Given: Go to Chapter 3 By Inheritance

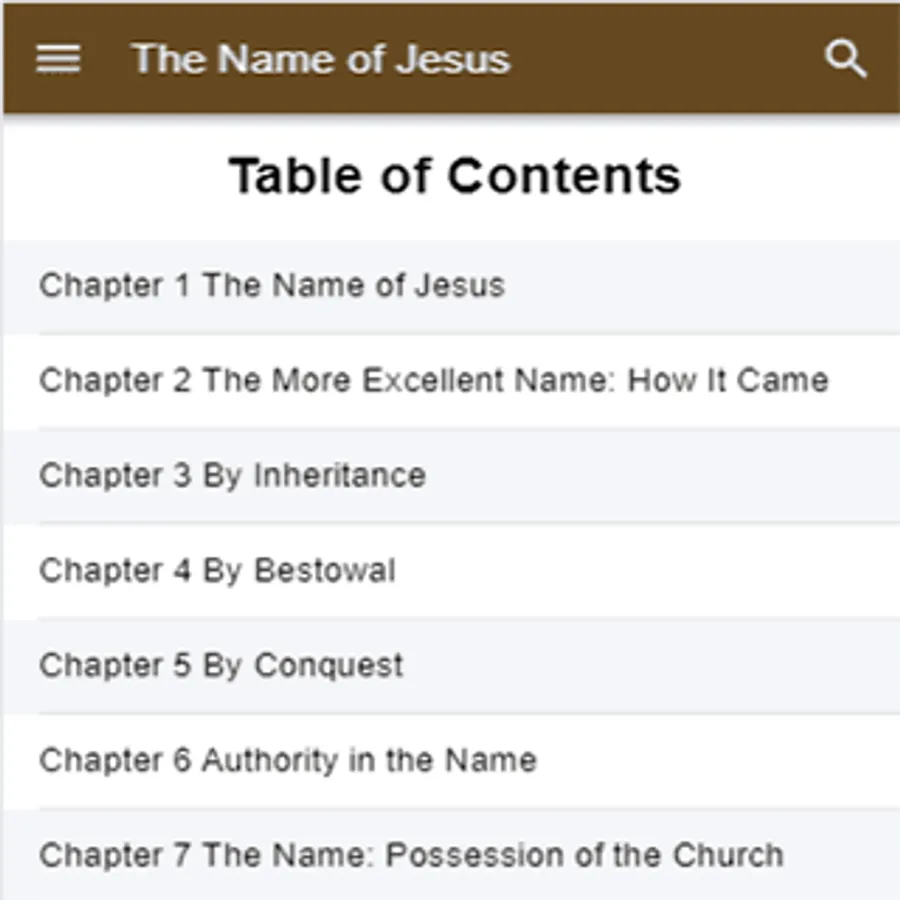Looking at the screenshot, I should 232,476.
